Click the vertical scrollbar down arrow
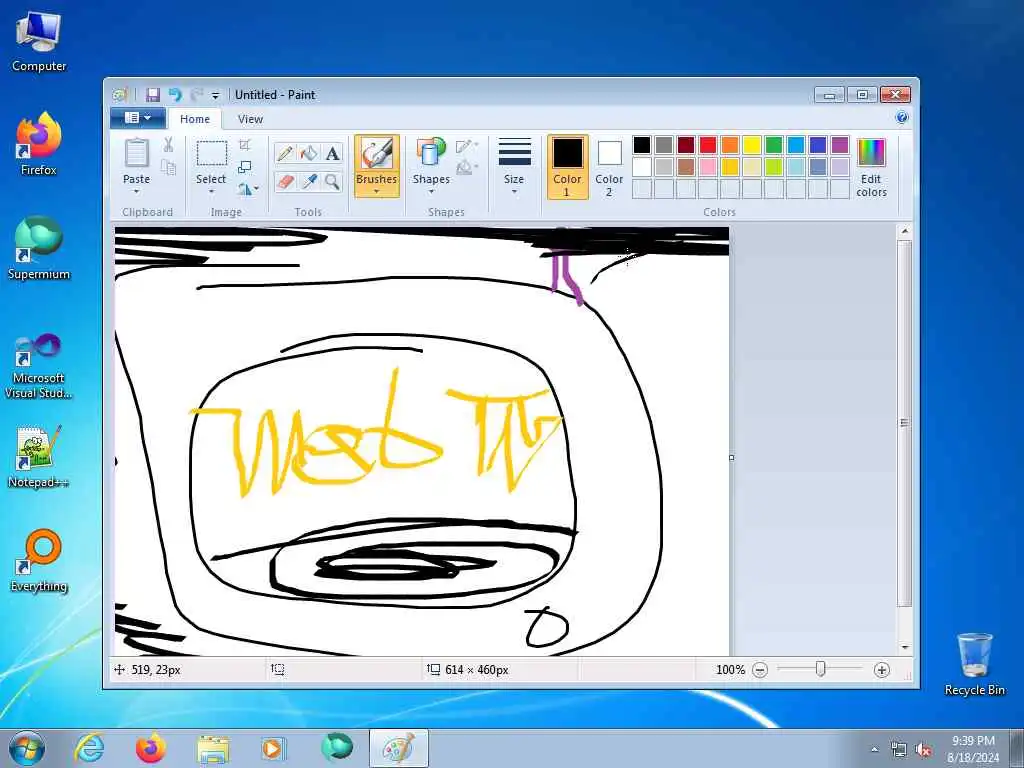The height and width of the screenshot is (768, 1024). click(904, 648)
